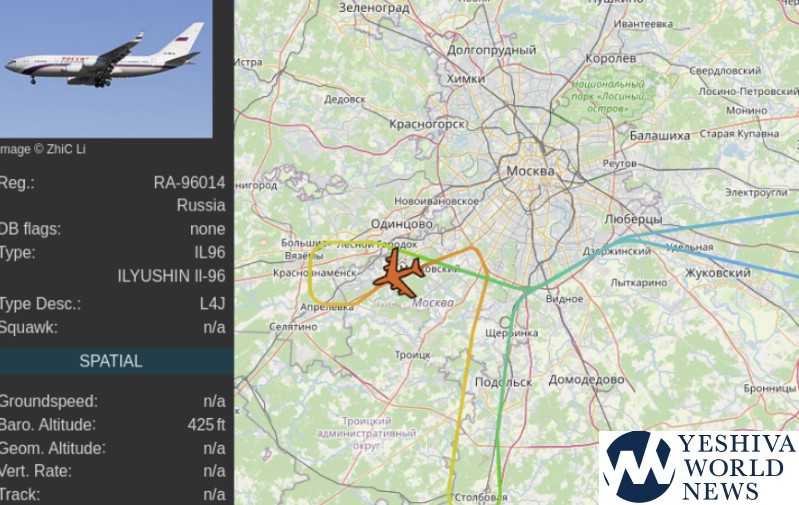Click the Image © ZhiC Li credit
Image resolution: width=799 pixels, height=505 pixels.
tap(42, 149)
